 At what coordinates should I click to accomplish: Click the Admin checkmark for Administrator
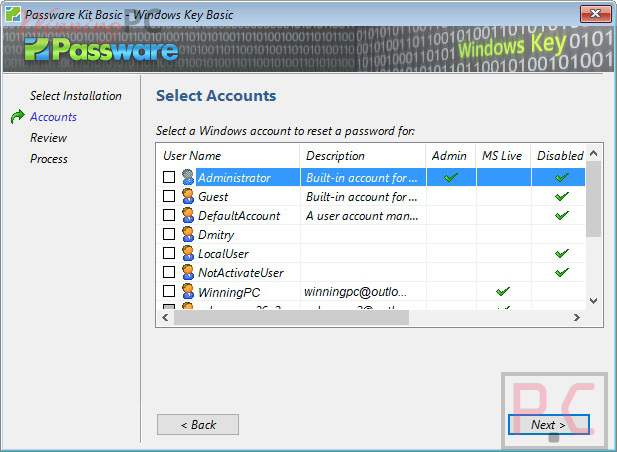coord(451,177)
